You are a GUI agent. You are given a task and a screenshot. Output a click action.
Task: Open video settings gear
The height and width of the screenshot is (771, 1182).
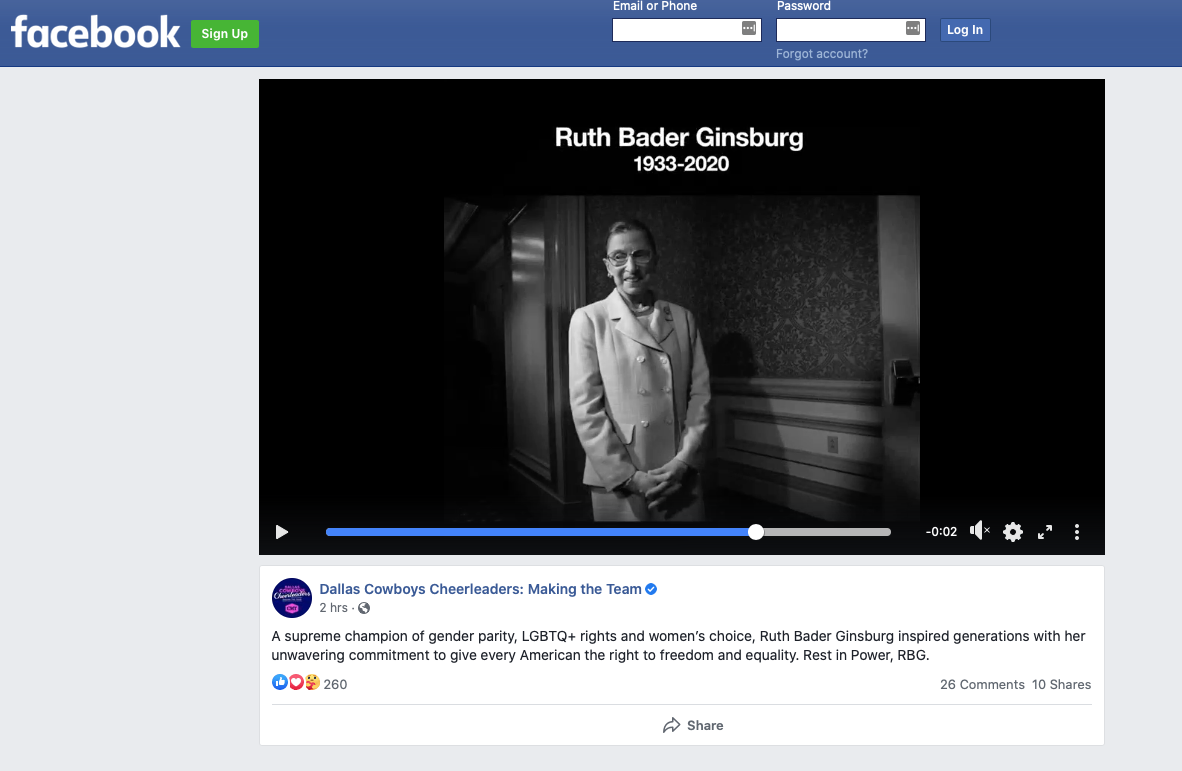(1012, 532)
